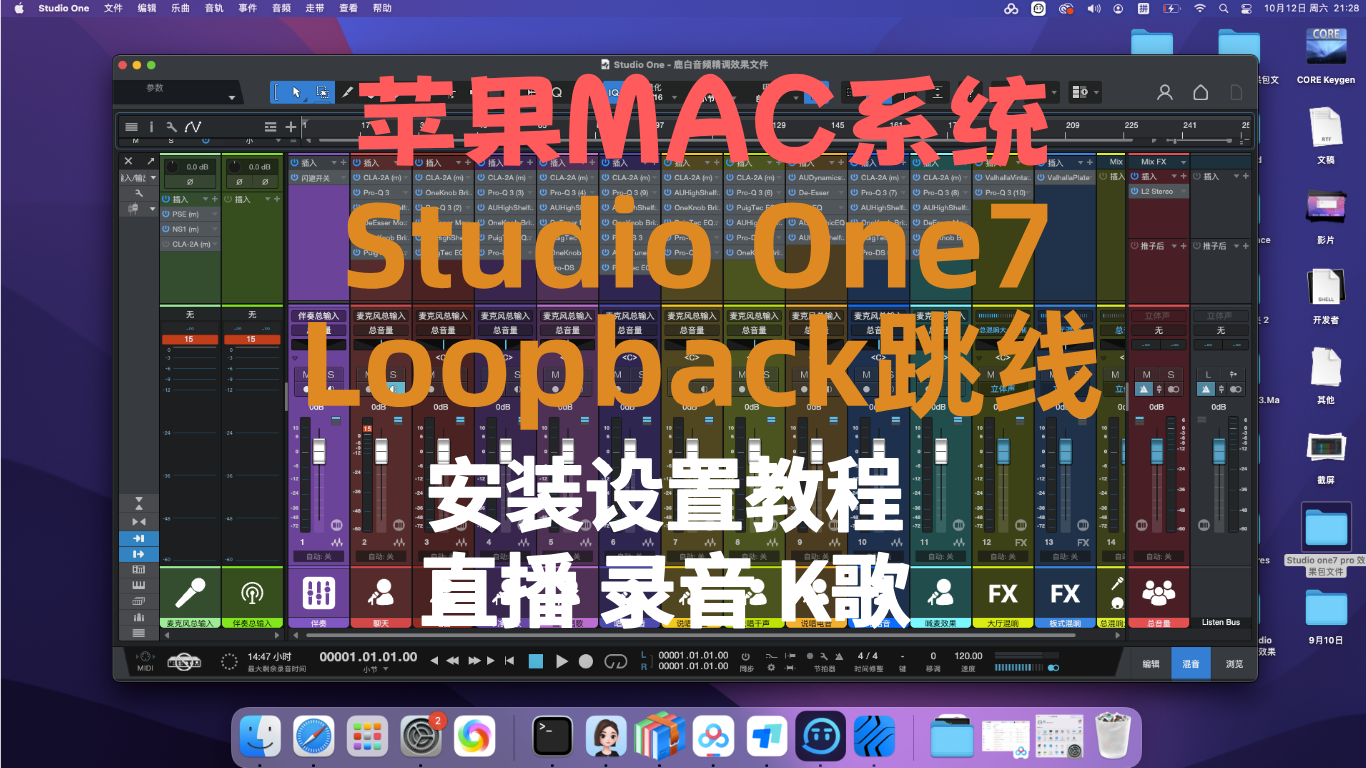Click the FX icon of 板式混响 channel
1366x768 pixels.
coord(1064,593)
